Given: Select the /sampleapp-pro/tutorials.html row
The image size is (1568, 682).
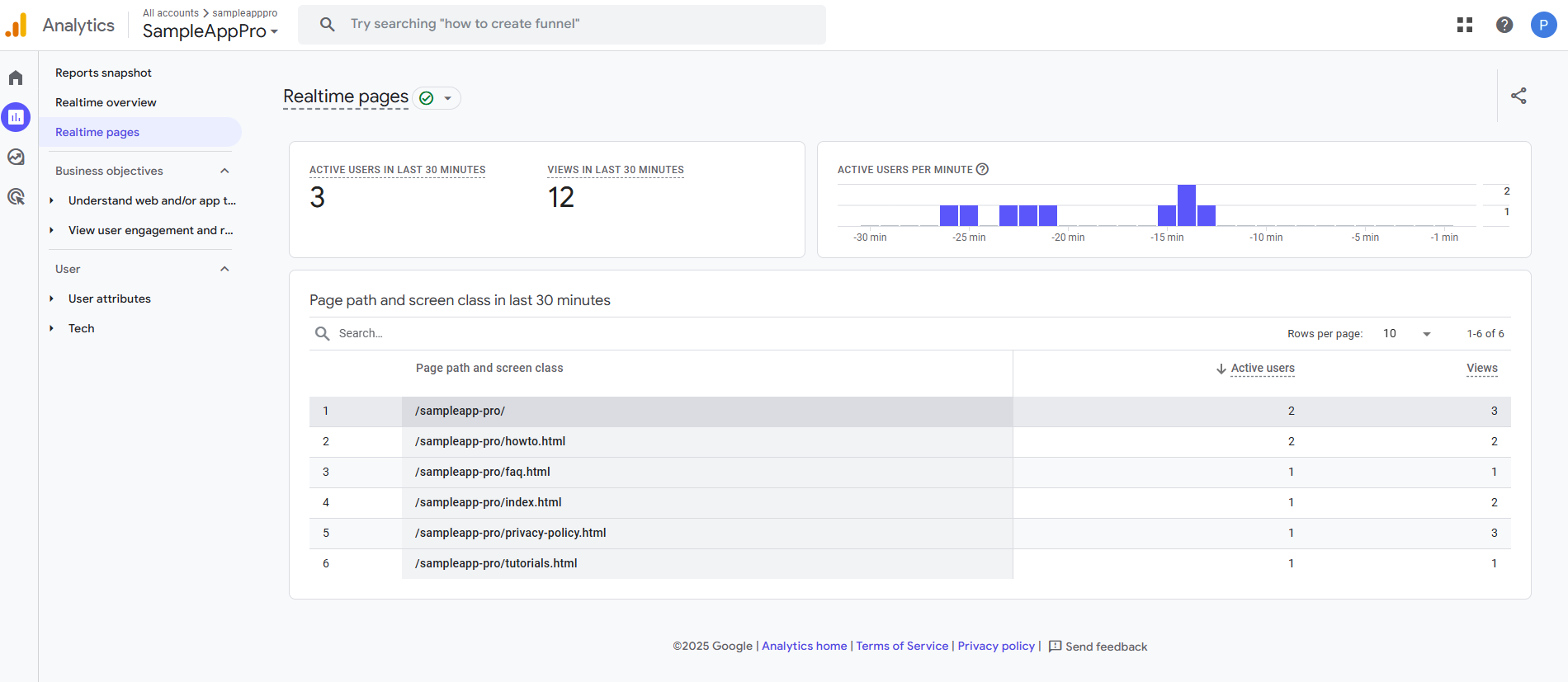Looking at the screenshot, I should click(910, 563).
